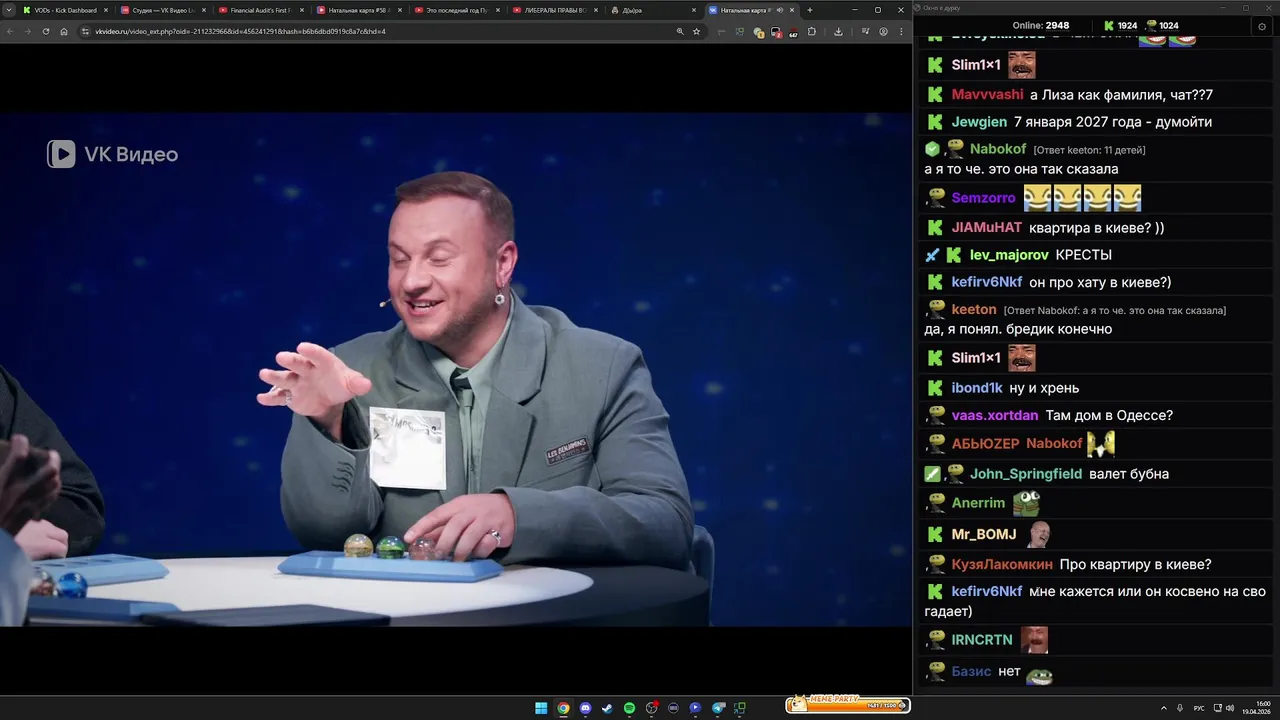
Task: Show hidden system tray icons
Action: click(1163, 708)
